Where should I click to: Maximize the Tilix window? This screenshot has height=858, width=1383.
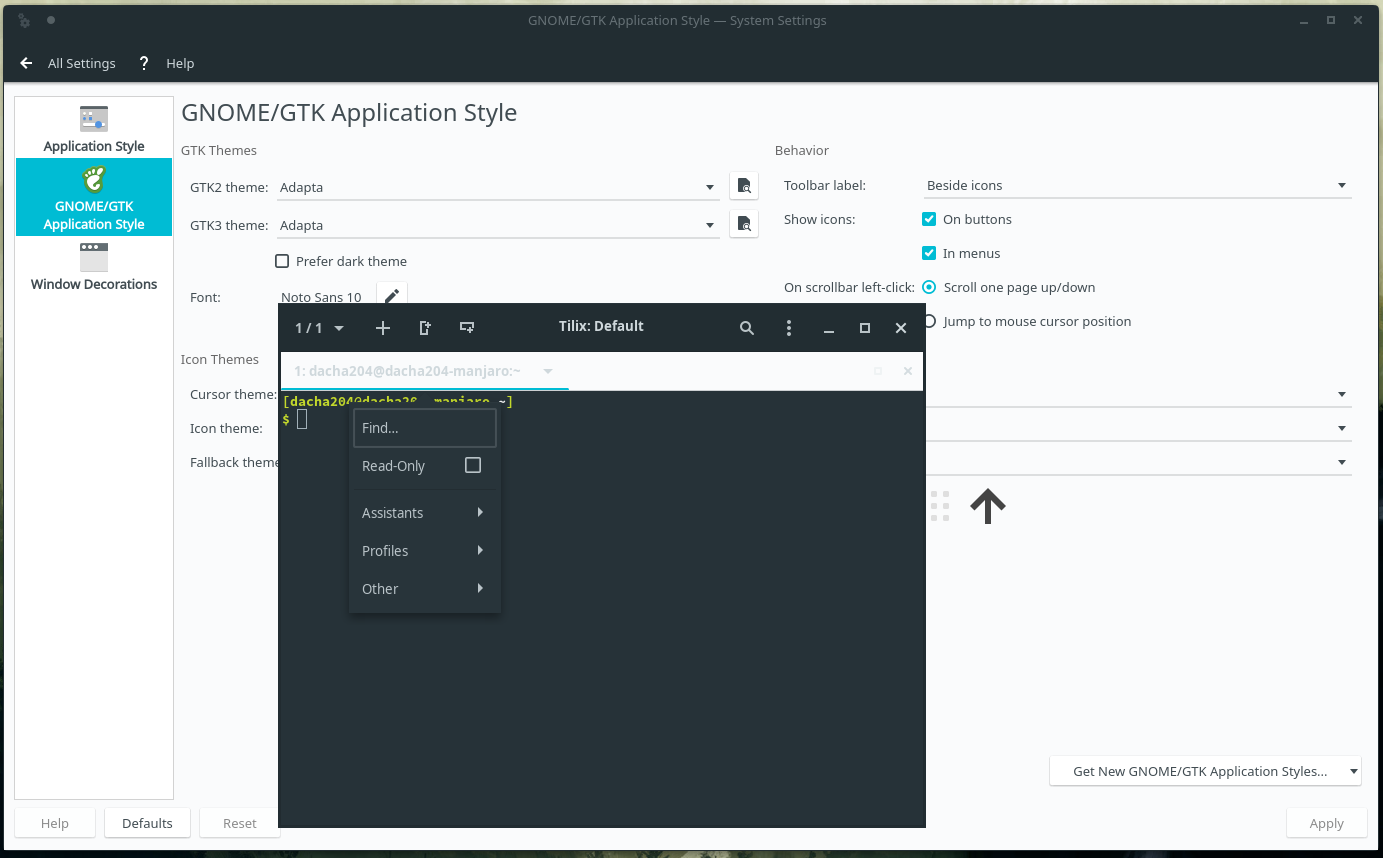(865, 328)
